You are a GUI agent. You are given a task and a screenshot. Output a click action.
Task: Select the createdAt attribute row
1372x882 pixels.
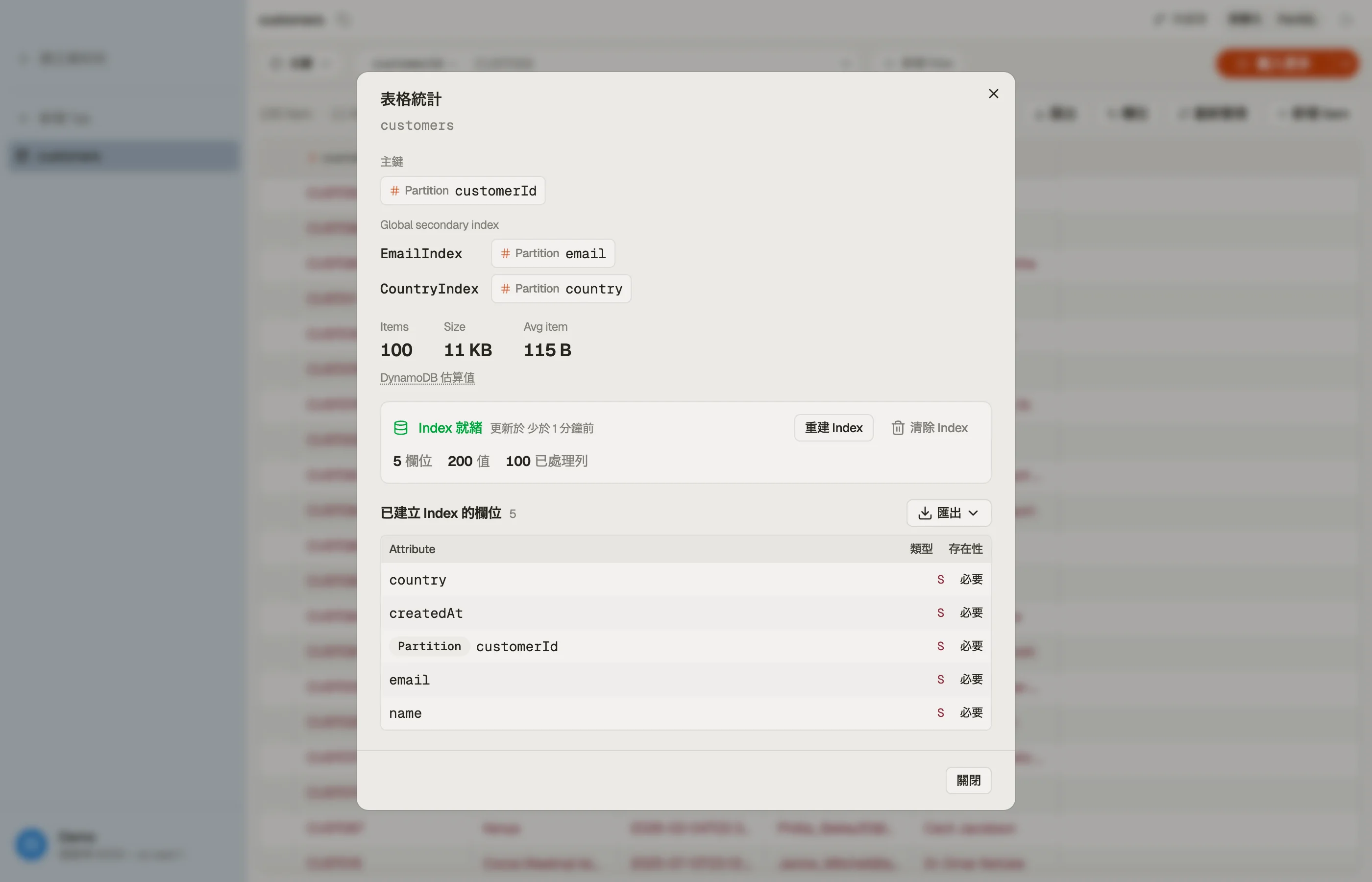coord(686,613)
